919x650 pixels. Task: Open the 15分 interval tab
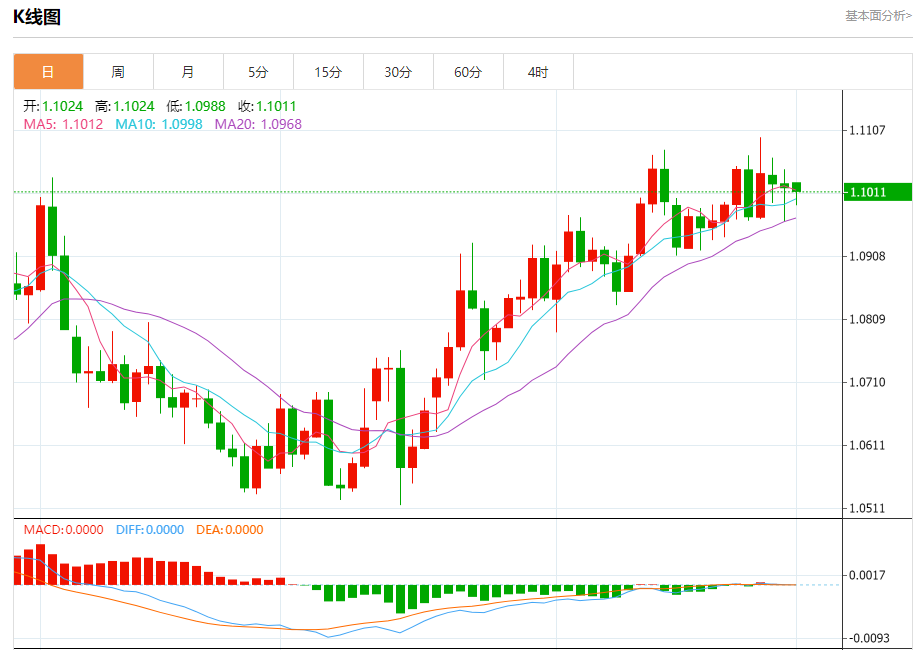click(x=328, y=72)
